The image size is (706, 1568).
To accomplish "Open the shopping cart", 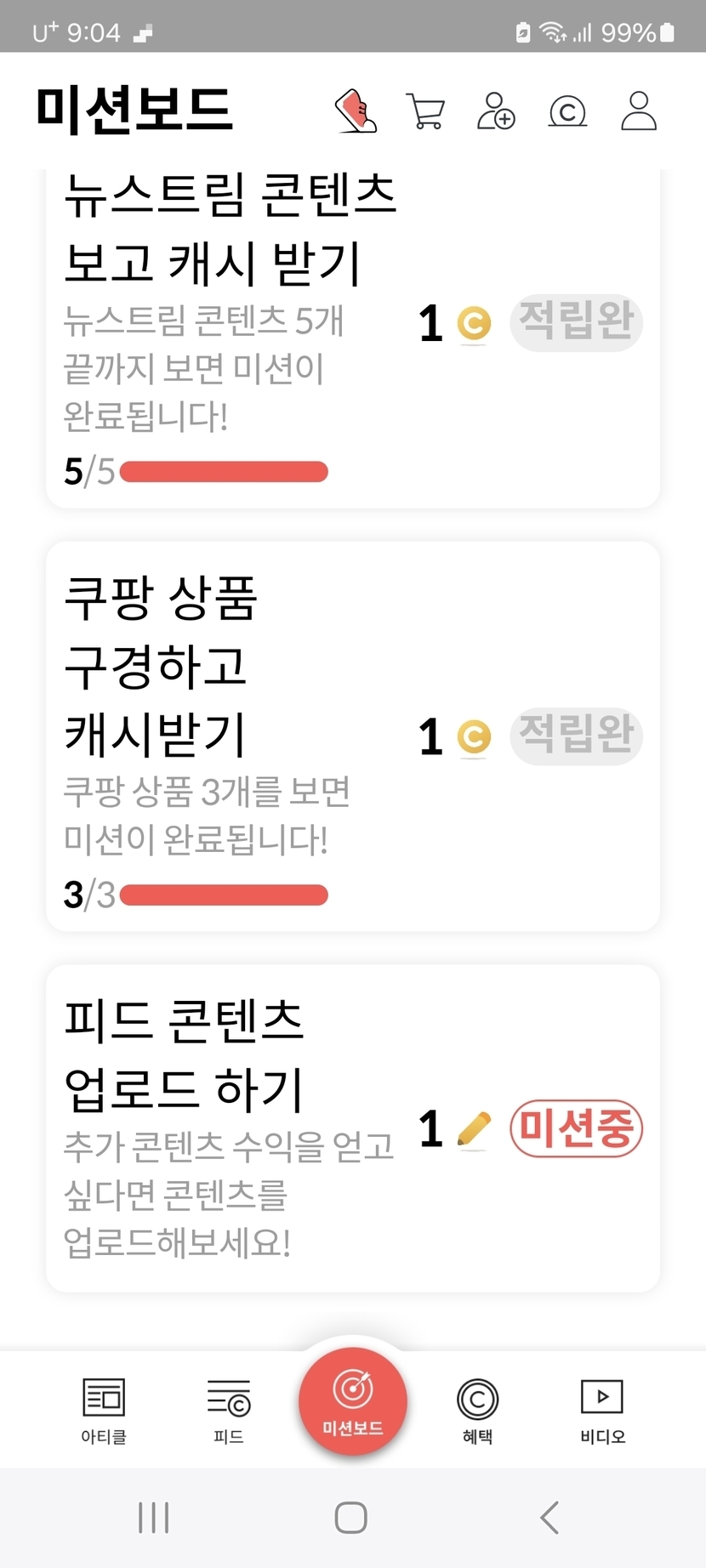I will (425, 111).
